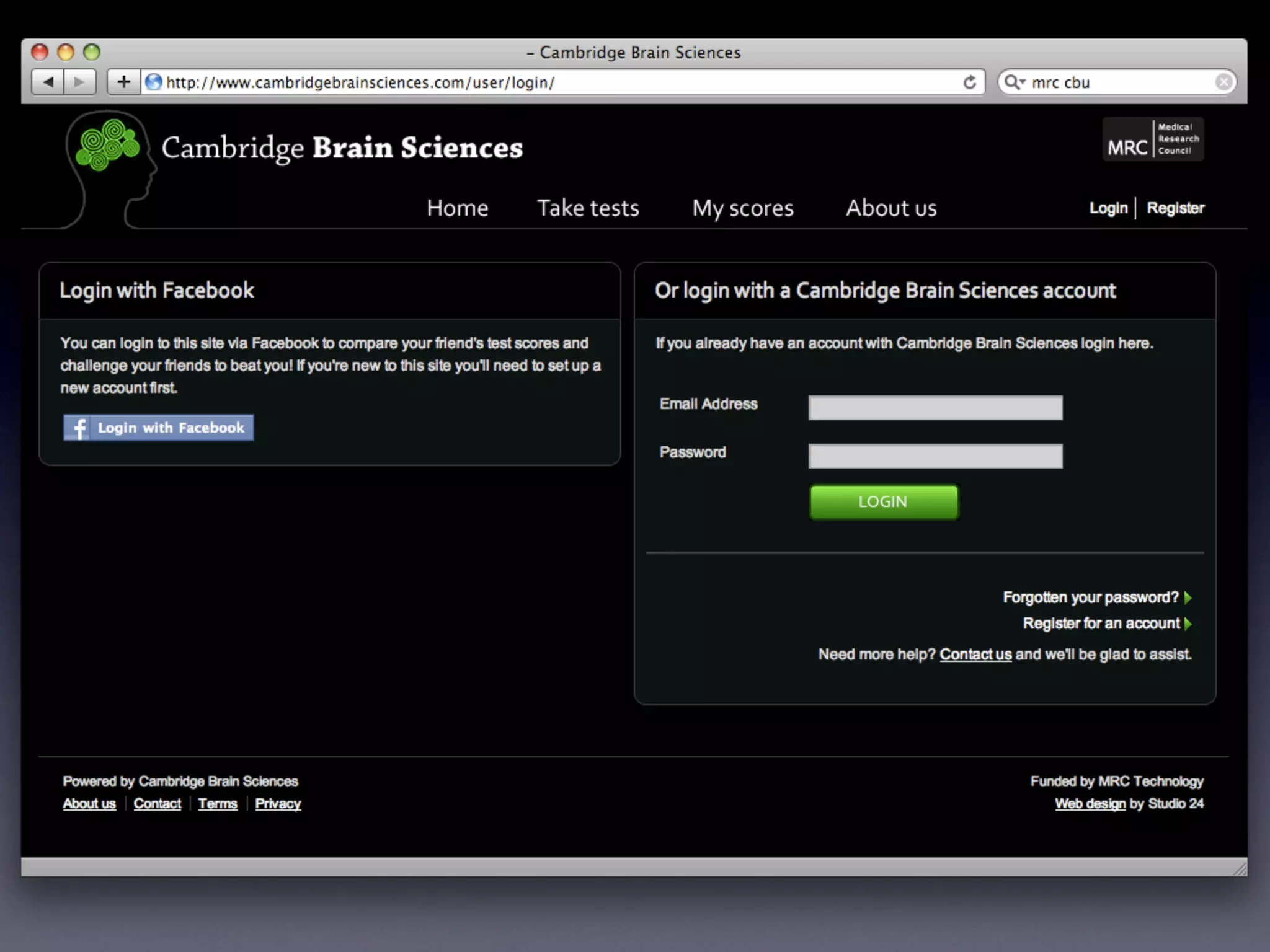This screenshot has width=1270, height=952.
Task: Open the Forgotten your password link
Action: tap(1091, 597)
